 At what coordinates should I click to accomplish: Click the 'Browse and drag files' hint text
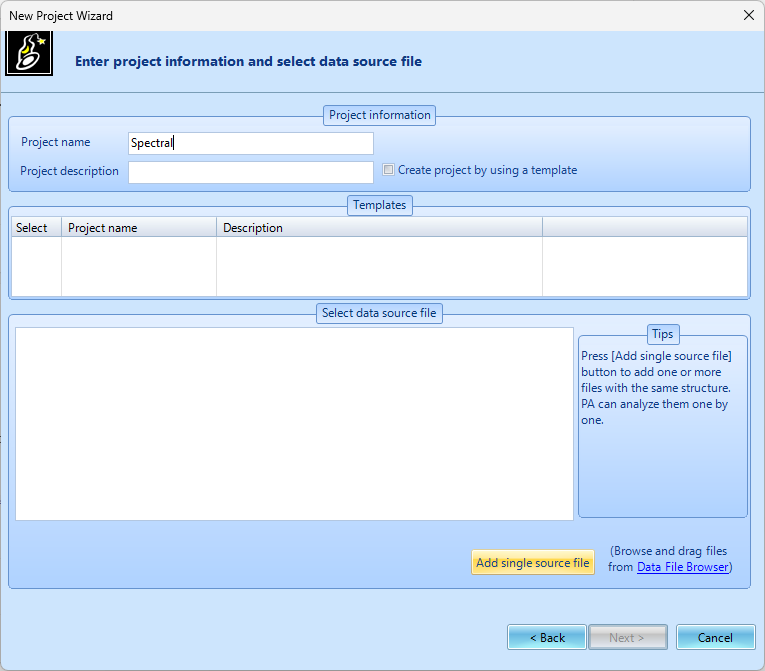pyautogui.click(x=669, y=559)
